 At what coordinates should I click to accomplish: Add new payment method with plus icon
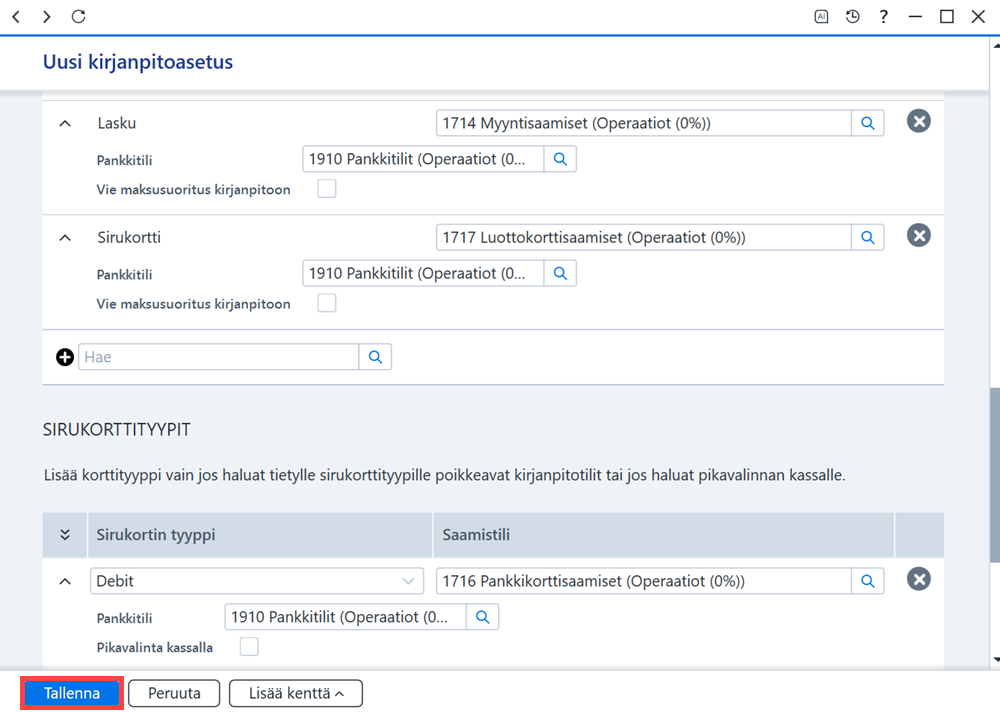click(x=64, y=357)
